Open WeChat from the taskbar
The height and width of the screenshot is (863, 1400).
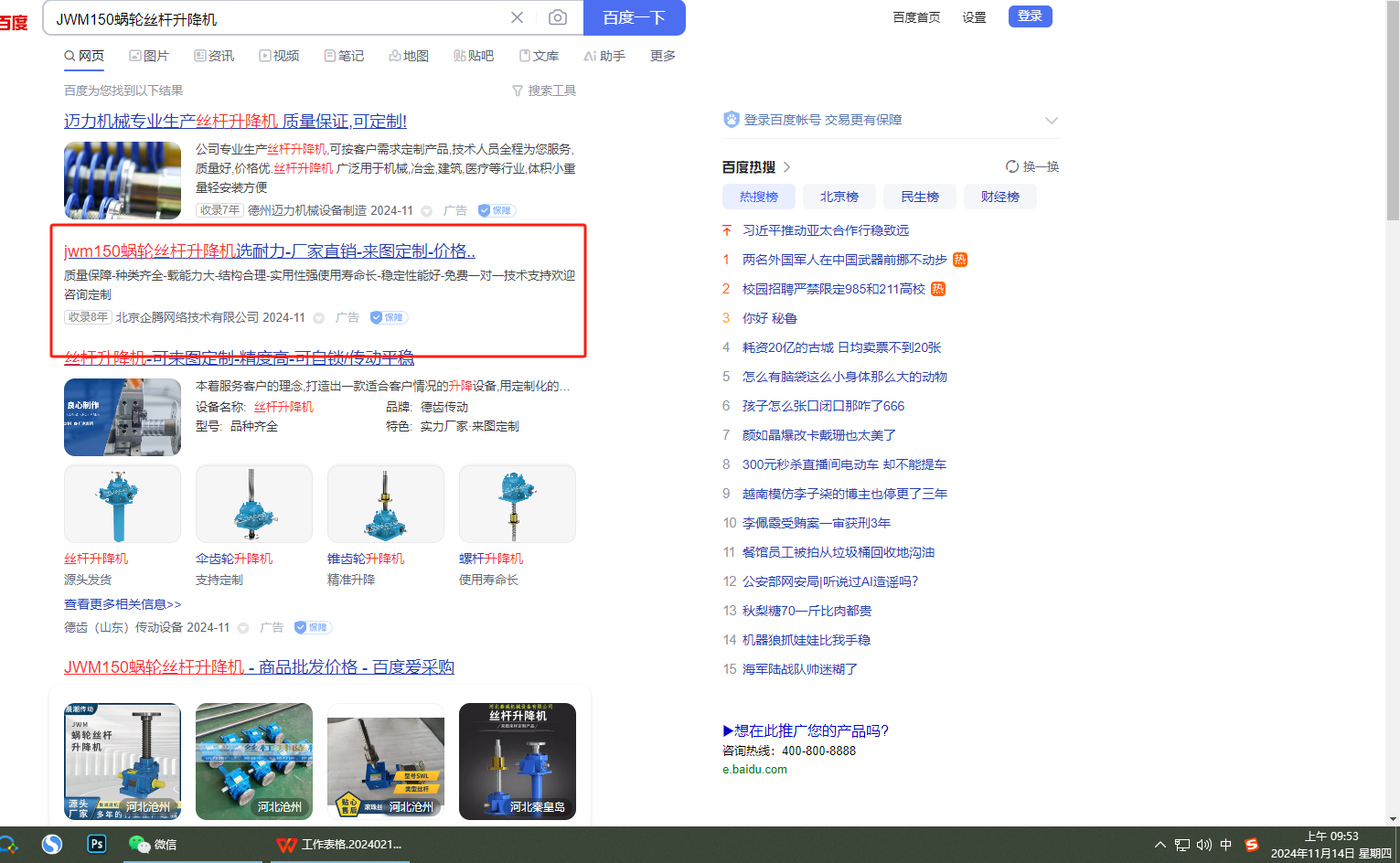coord(153,844)
